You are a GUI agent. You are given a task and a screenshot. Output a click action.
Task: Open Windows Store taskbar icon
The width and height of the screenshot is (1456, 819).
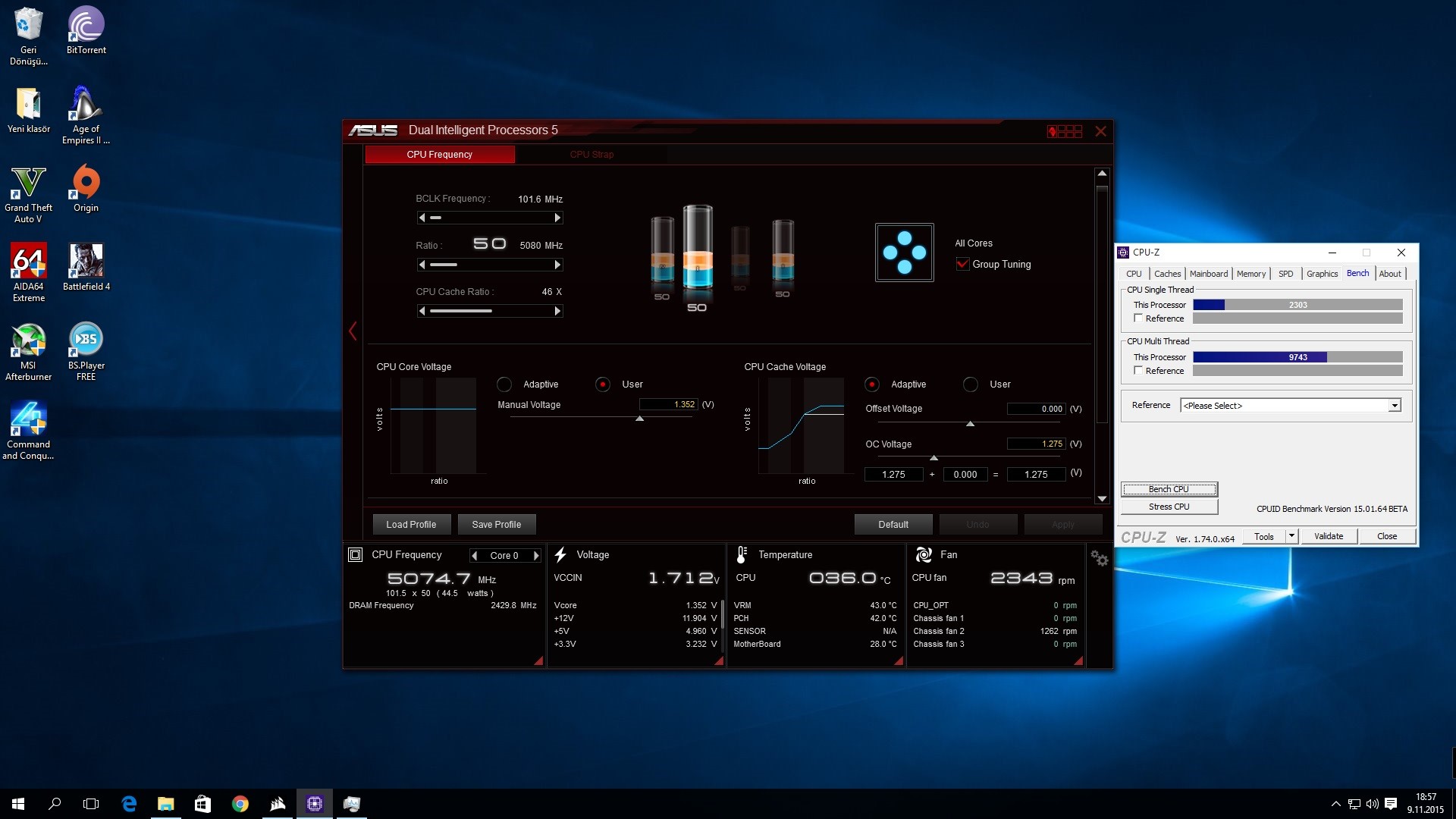(202, 804)
